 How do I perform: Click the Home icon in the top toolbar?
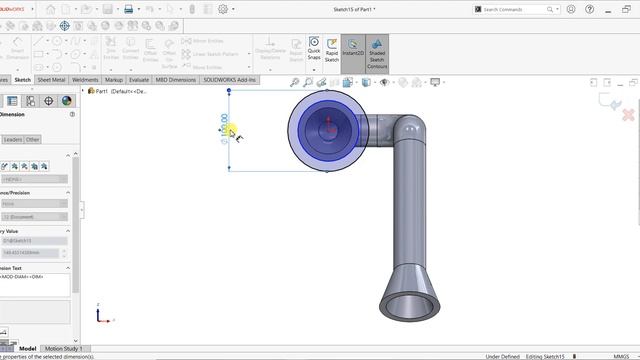pos(51,9)
